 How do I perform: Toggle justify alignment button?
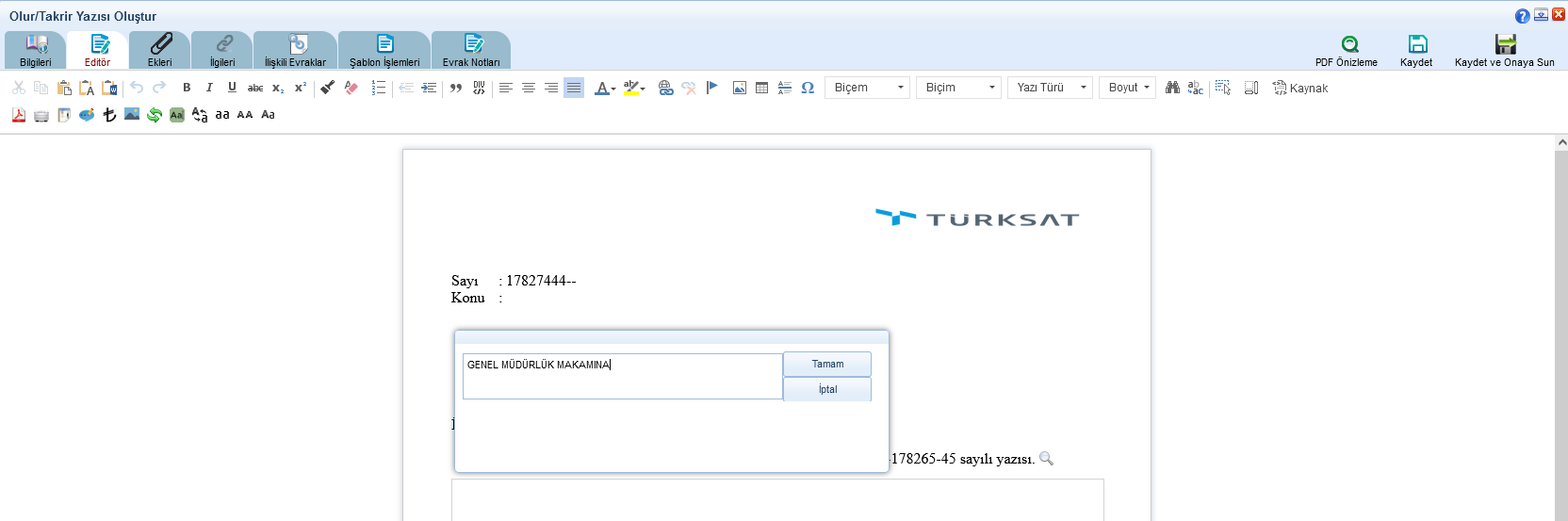pos(574,88)
